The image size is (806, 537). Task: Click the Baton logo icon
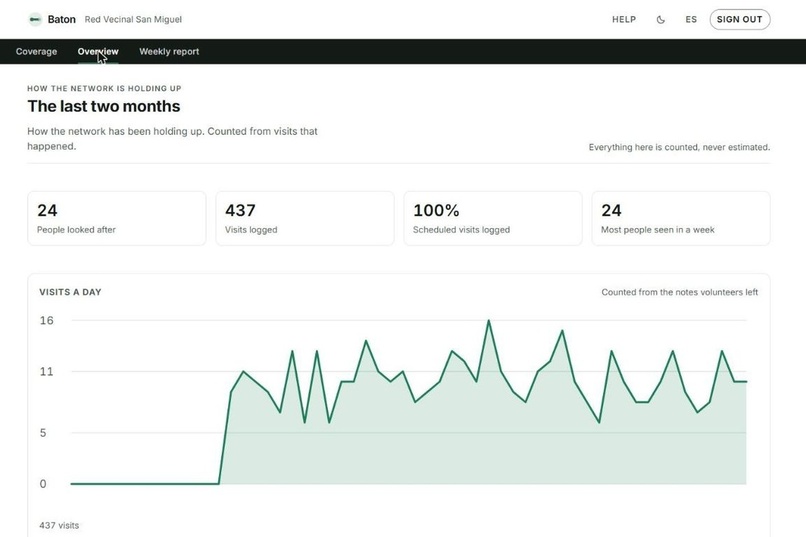(x=35, y=20)
